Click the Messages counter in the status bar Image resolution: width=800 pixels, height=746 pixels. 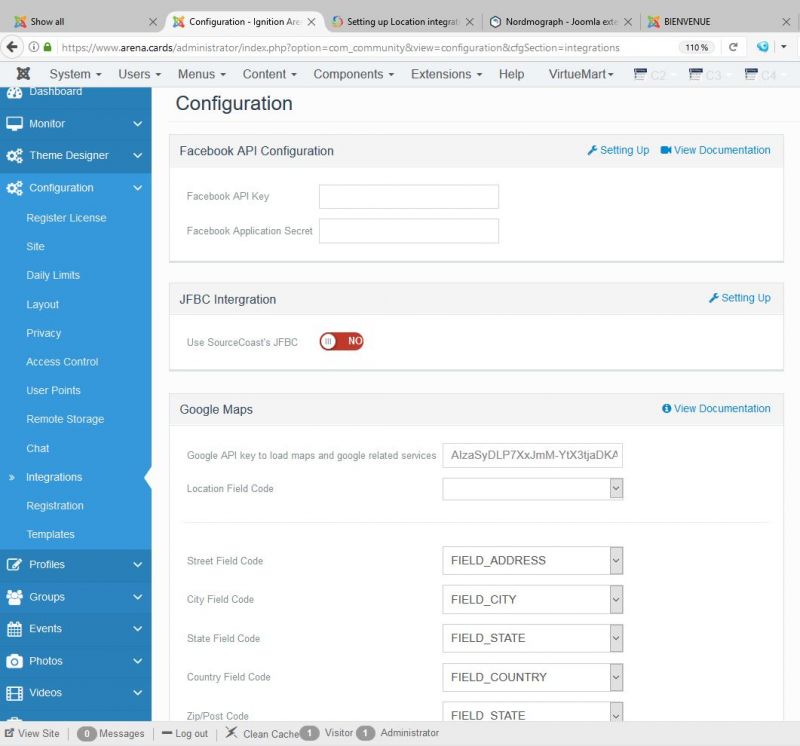(111, 733)
